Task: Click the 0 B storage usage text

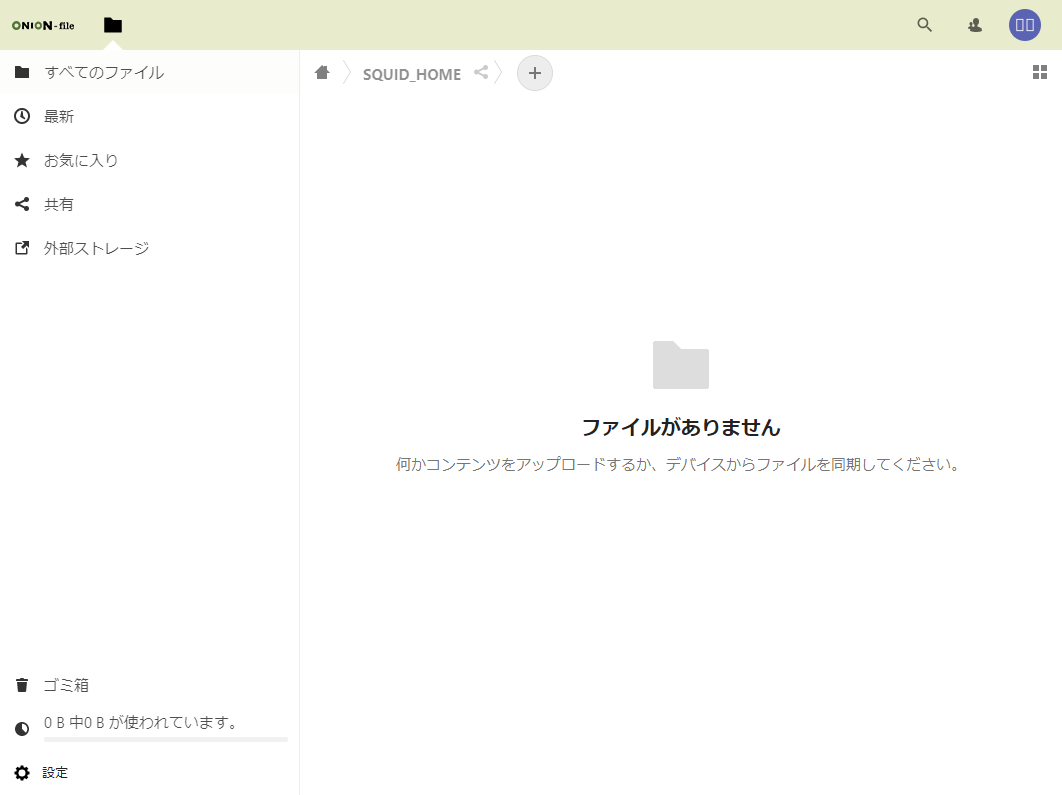Action: pos(141,722)
